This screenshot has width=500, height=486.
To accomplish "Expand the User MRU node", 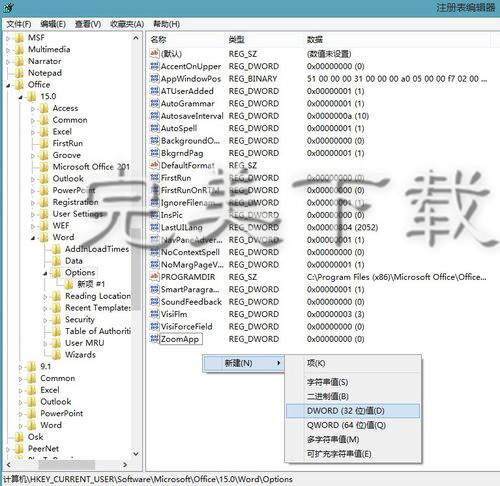I will [45, 343].
